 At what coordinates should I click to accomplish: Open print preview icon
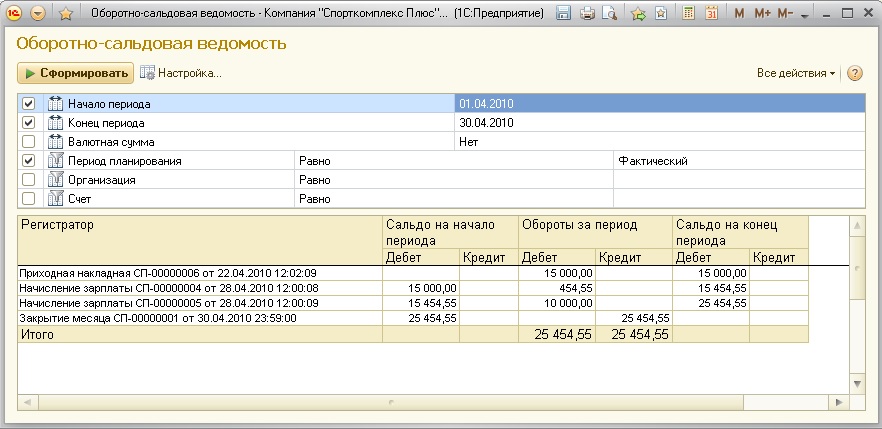pyautogui.click(x=609, y=13)
